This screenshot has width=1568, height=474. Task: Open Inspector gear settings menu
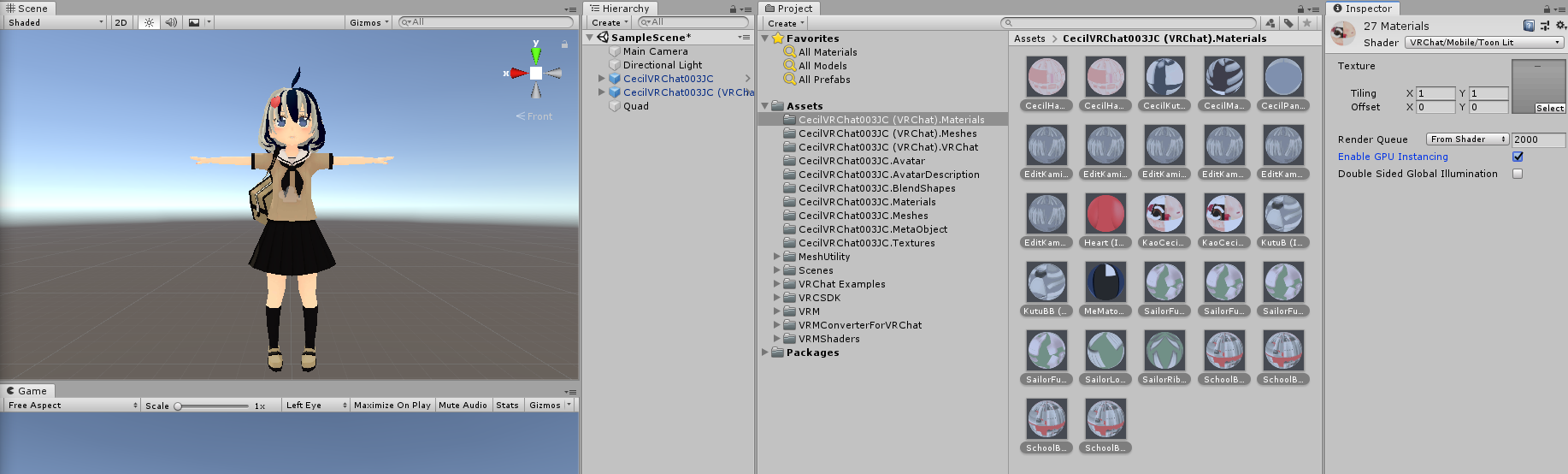(1560, 26)
